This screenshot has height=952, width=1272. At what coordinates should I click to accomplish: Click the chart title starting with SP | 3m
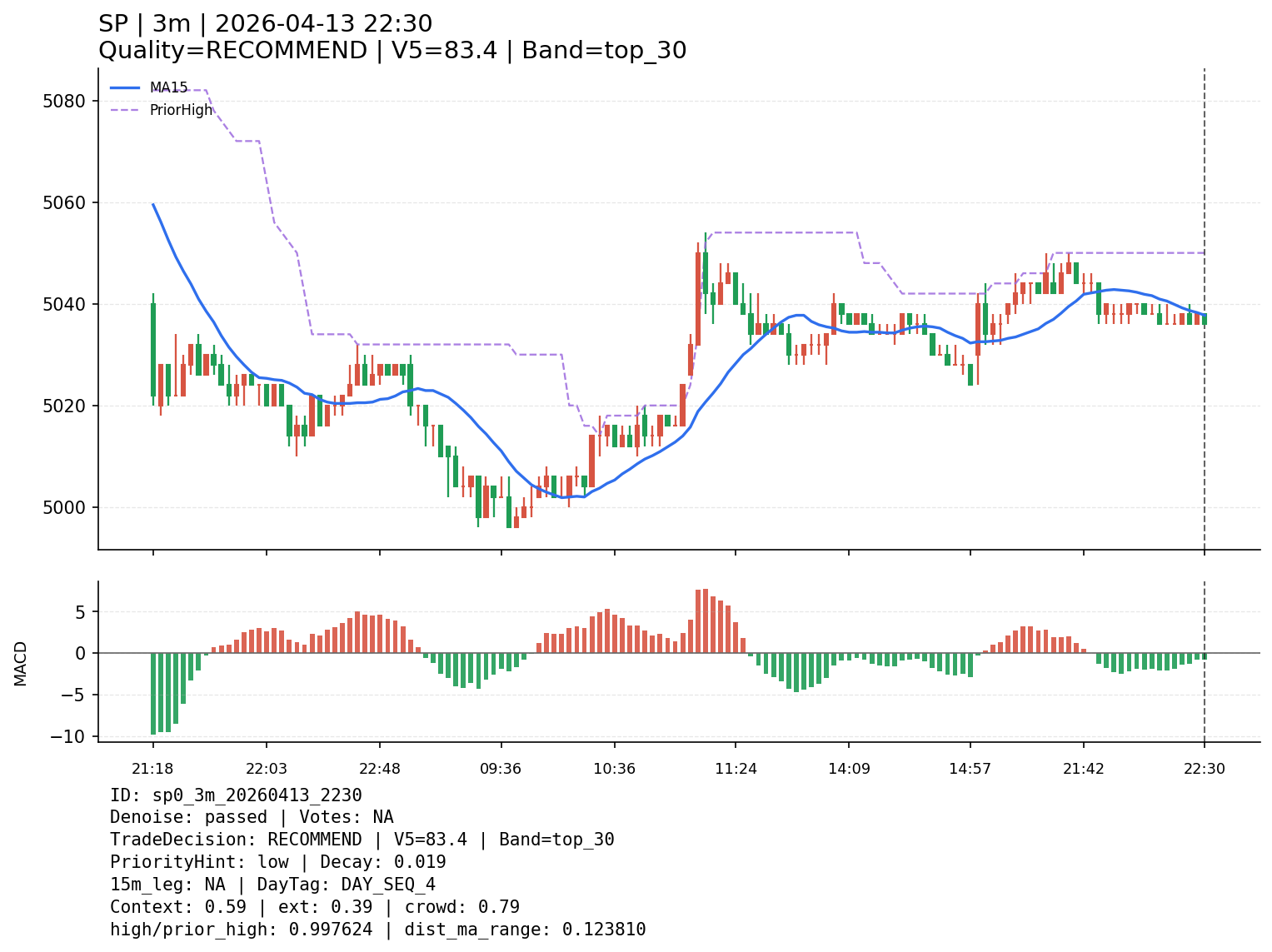[265, 24]
